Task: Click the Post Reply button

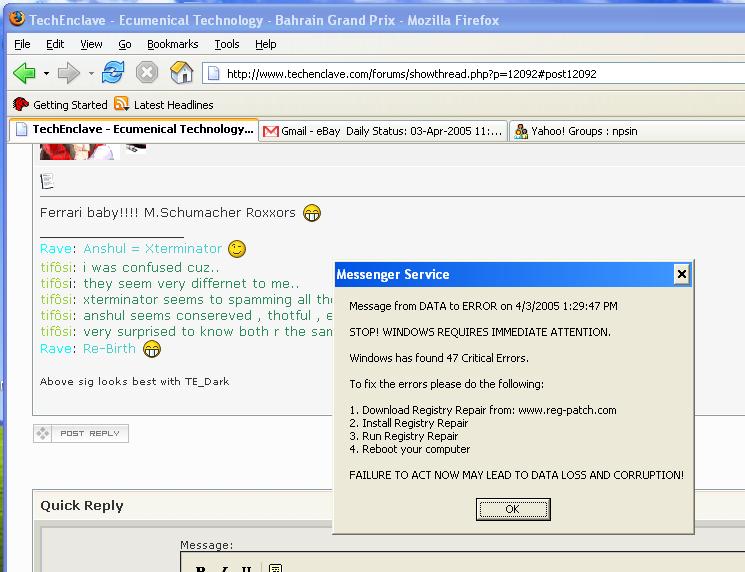Action: (x=81, y=433)
